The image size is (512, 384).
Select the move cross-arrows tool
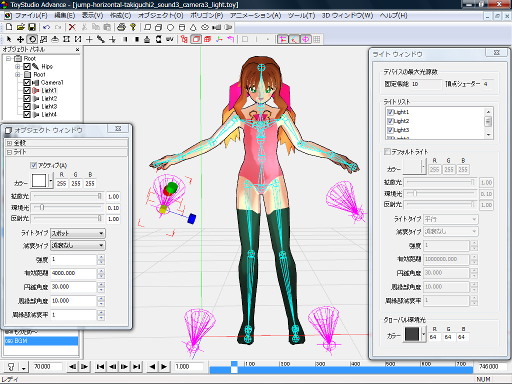click(x=20, y=39)
